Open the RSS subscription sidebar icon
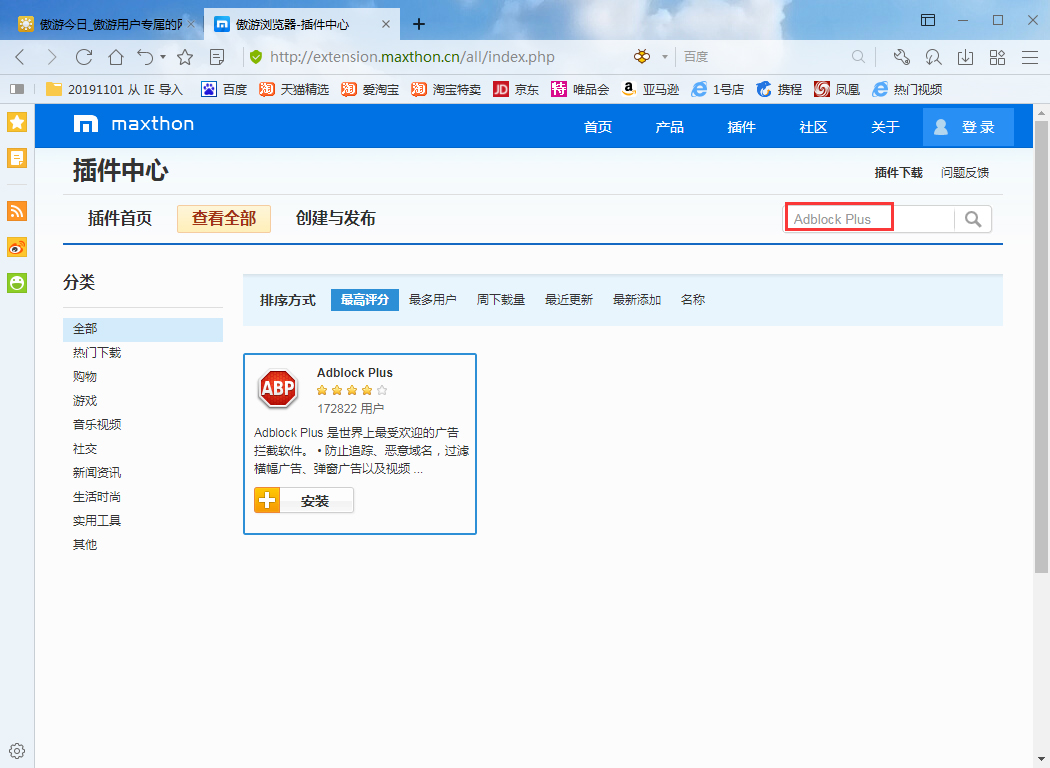Viewport: 1050px width, 768px height. (16, 211)
